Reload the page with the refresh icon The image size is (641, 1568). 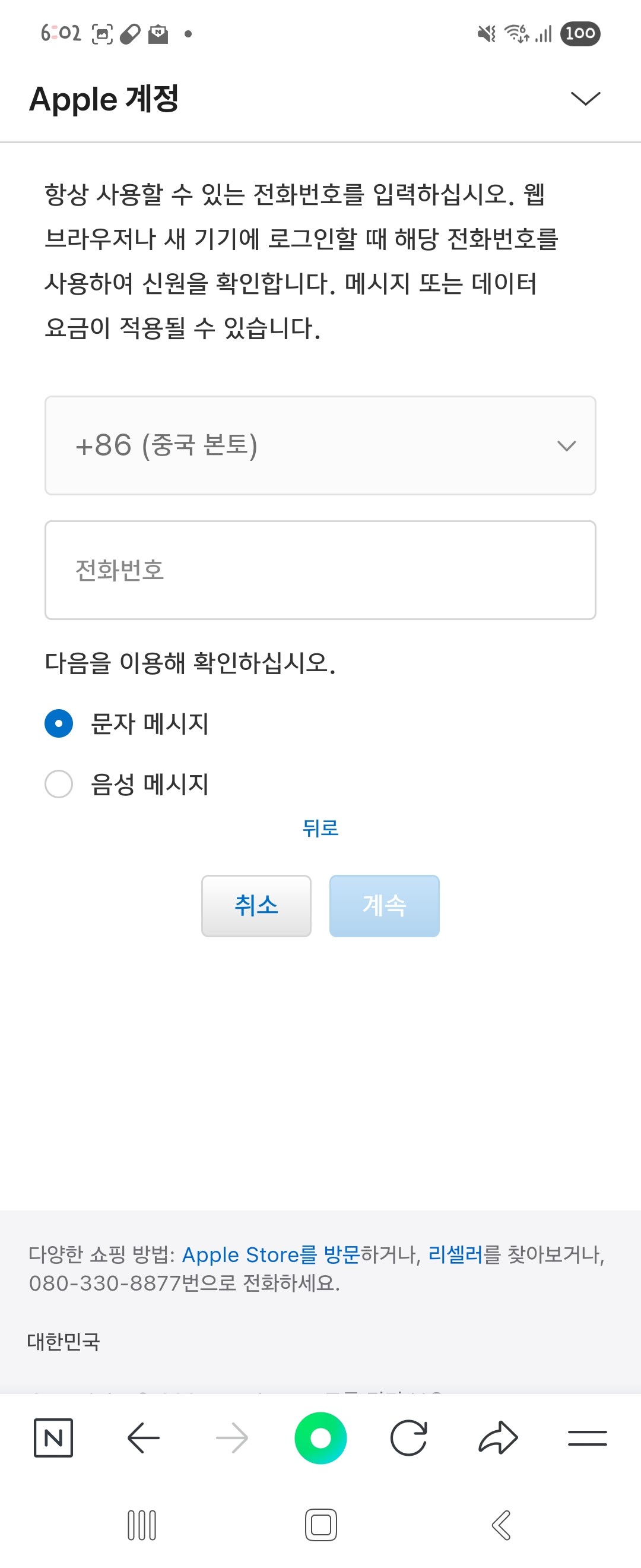[x=409, y=1438]
